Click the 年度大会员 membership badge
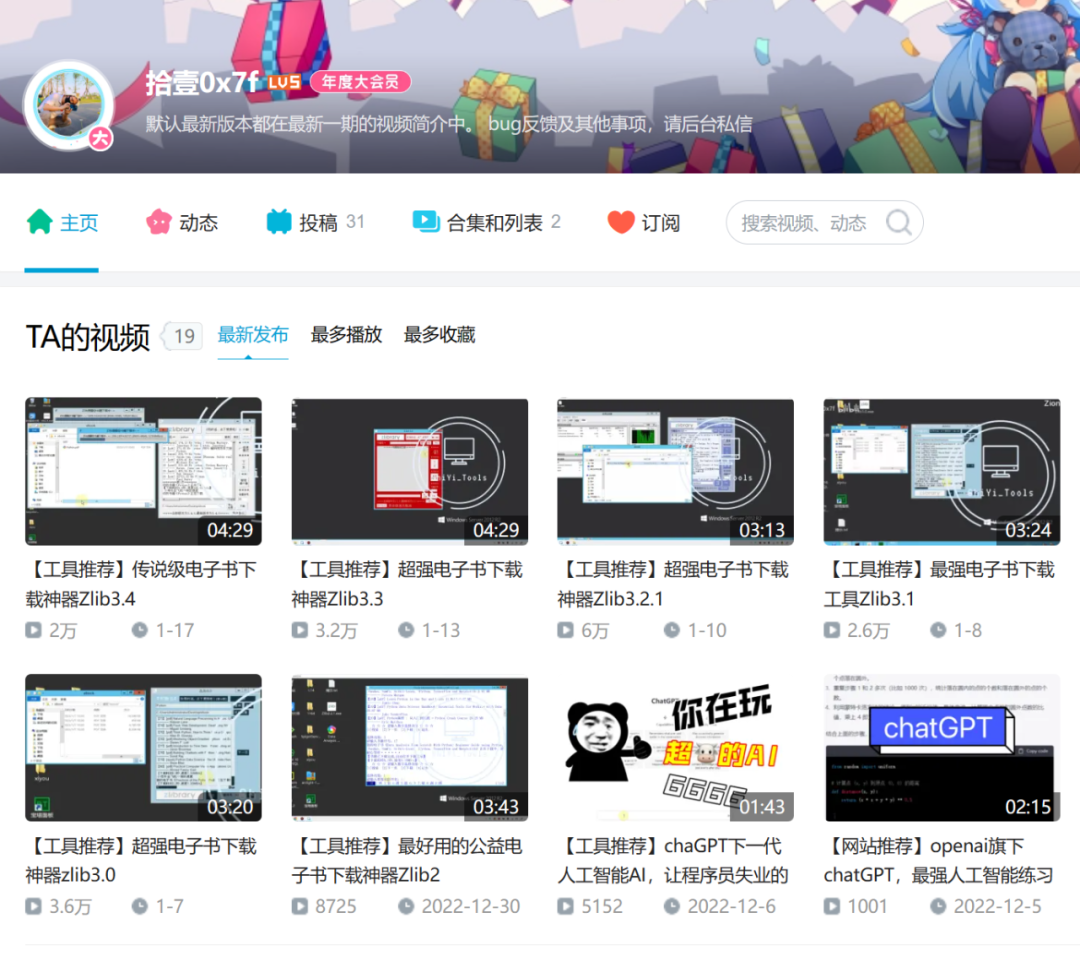Viewport: 1080px width, 956px height. click(360, 82)
